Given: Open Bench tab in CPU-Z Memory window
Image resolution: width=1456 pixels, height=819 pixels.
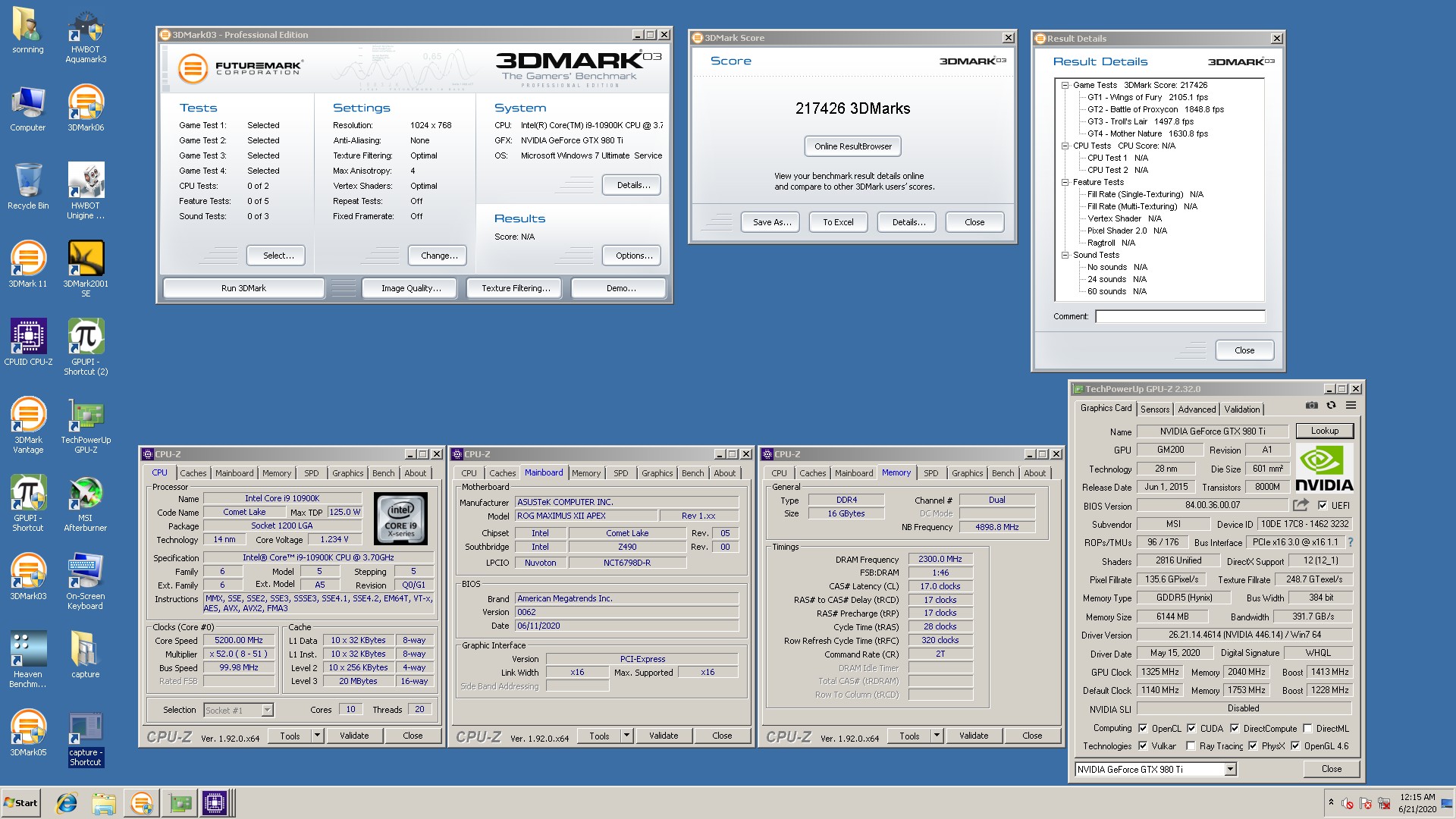Looking at the screenshot, I should click(x=1003, y=472).
